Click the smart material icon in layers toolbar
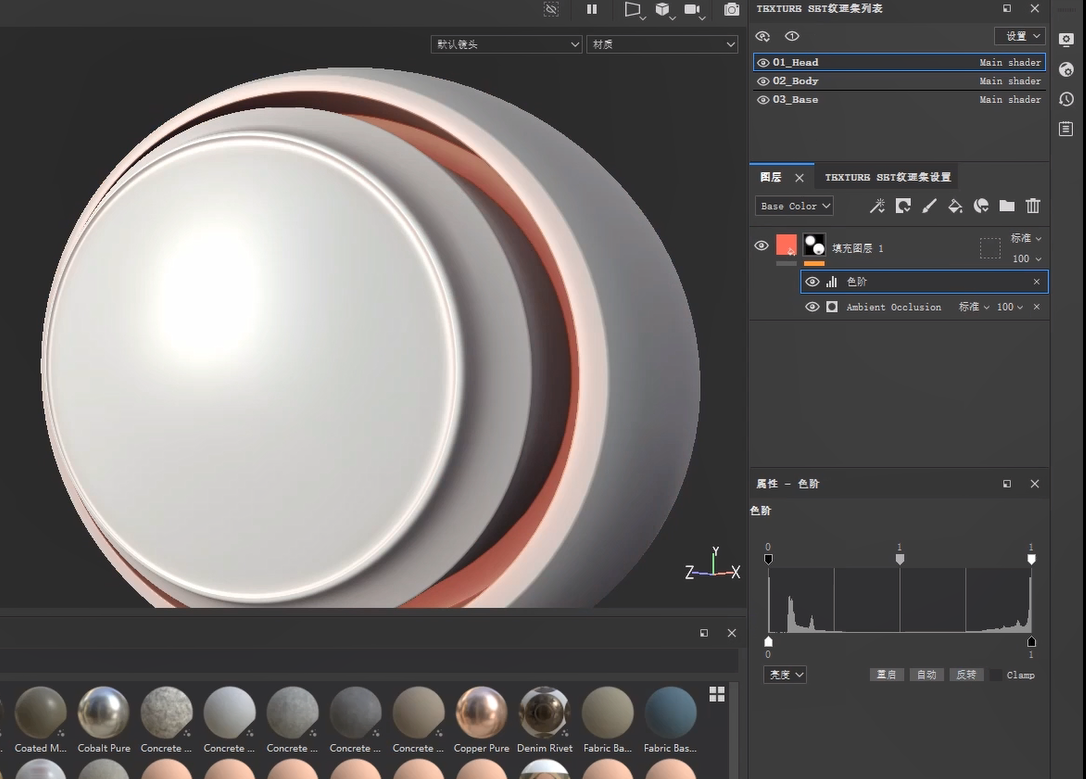The height and width of the screenshot is (779, 1086). [981, 206]
